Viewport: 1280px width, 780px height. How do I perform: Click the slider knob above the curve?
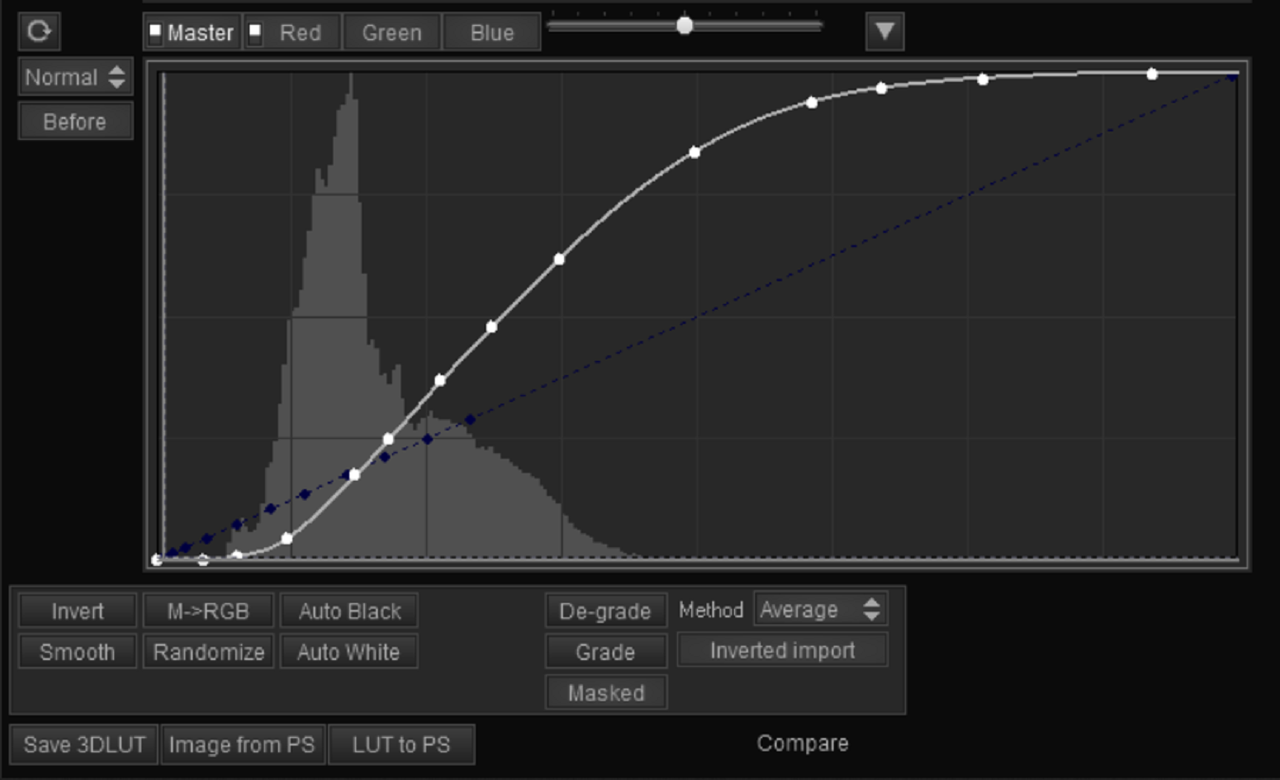(x=684, y=25)
